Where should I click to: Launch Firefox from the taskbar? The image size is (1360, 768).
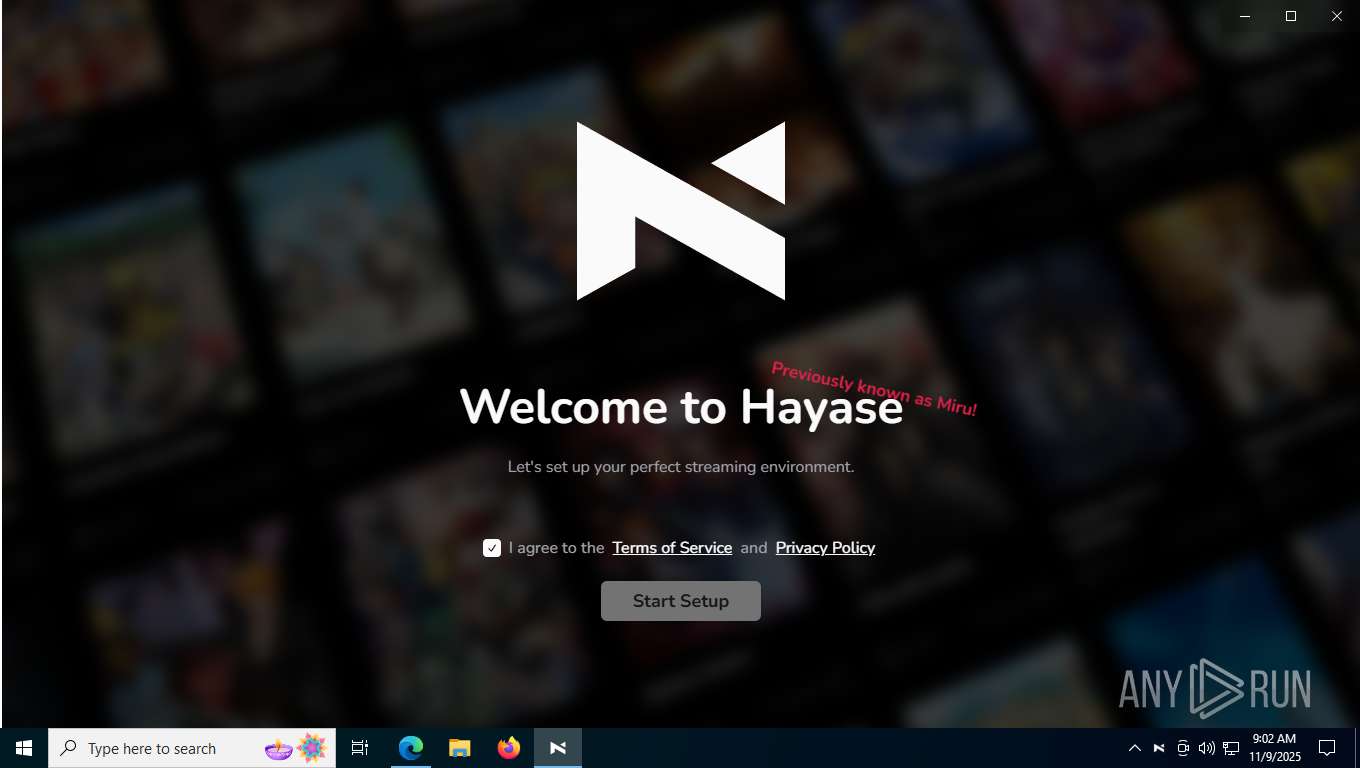[509, 748]
